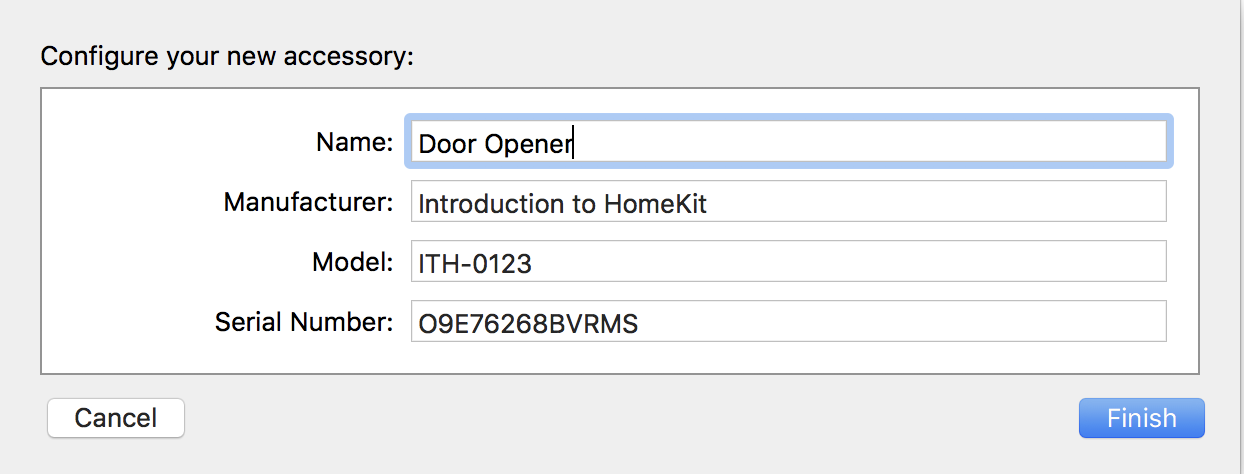
Task: Click the "O9E76268BVRMS" serial number text
Action: tap(527, 324)
